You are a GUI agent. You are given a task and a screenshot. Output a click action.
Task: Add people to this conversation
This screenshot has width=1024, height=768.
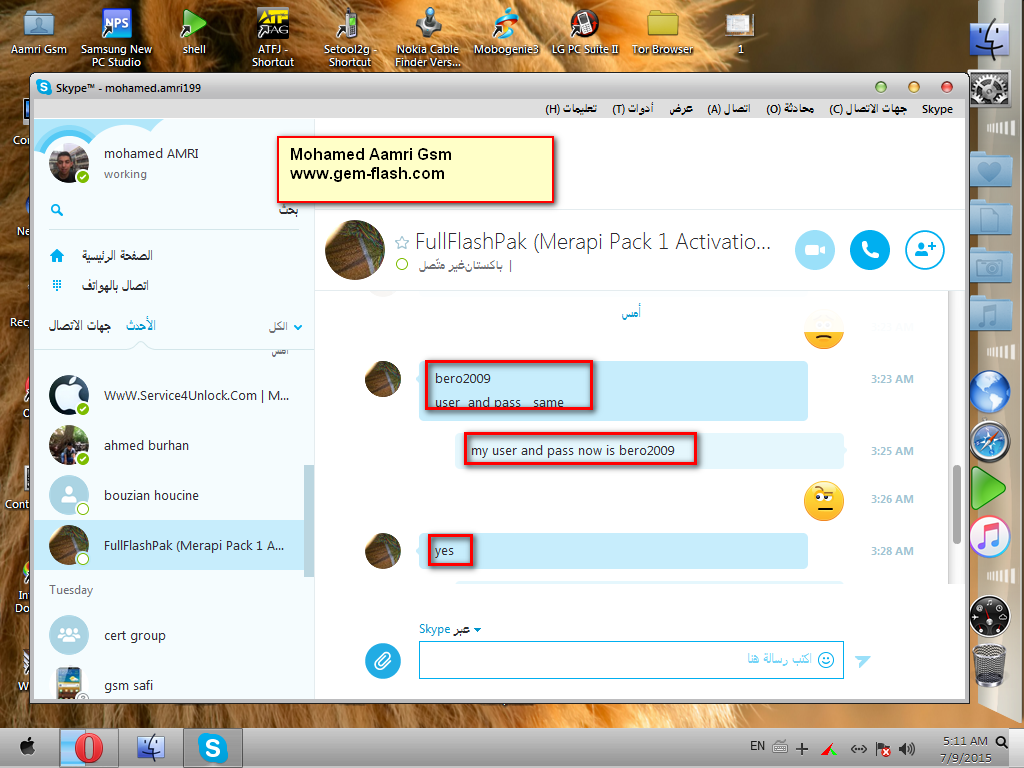pos(925,250)
